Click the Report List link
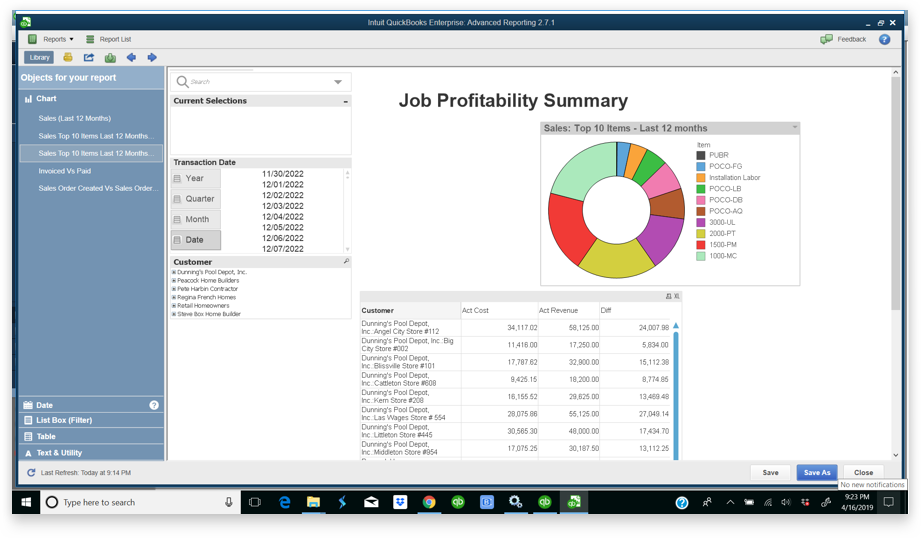 point(115,39)
